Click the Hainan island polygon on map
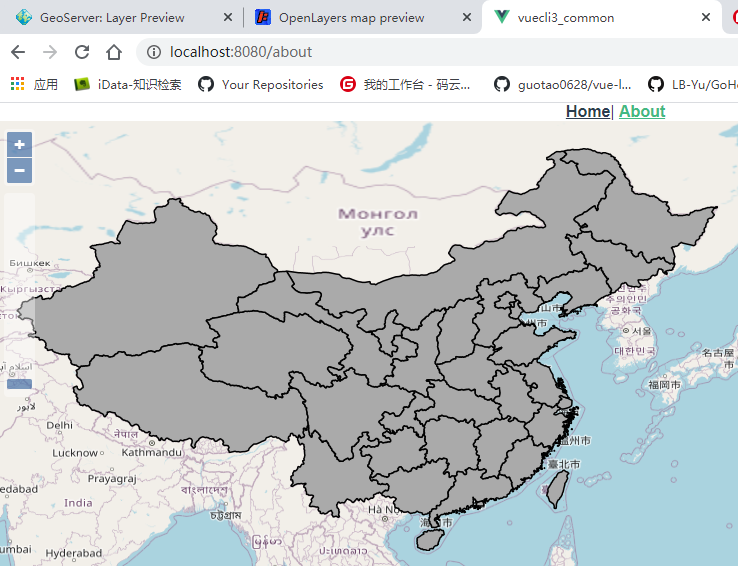Screen dimensions: 738x566 point(428,540)
